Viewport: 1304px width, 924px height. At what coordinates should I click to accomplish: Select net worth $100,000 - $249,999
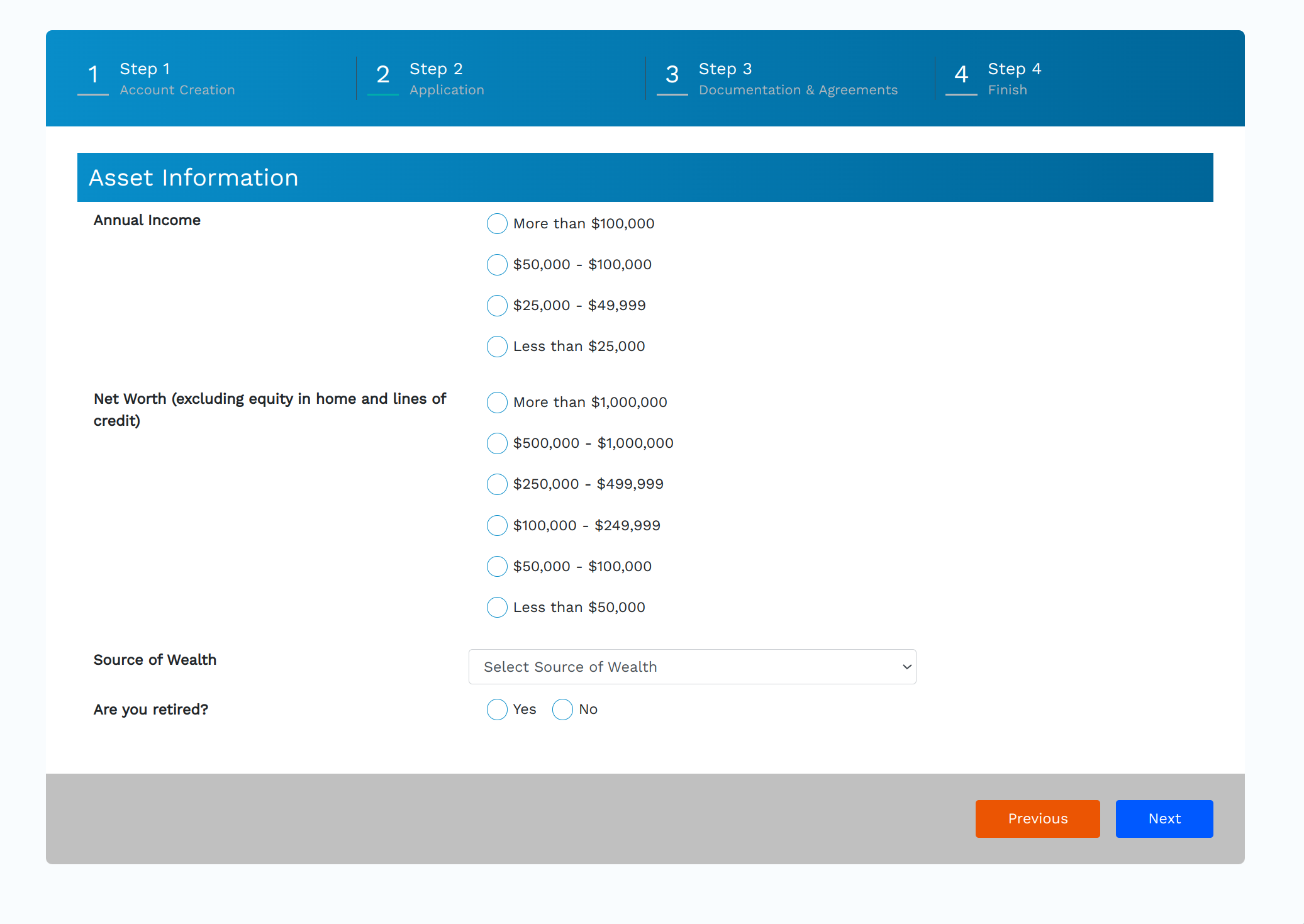pyautogui.click(x=497, y=525)
